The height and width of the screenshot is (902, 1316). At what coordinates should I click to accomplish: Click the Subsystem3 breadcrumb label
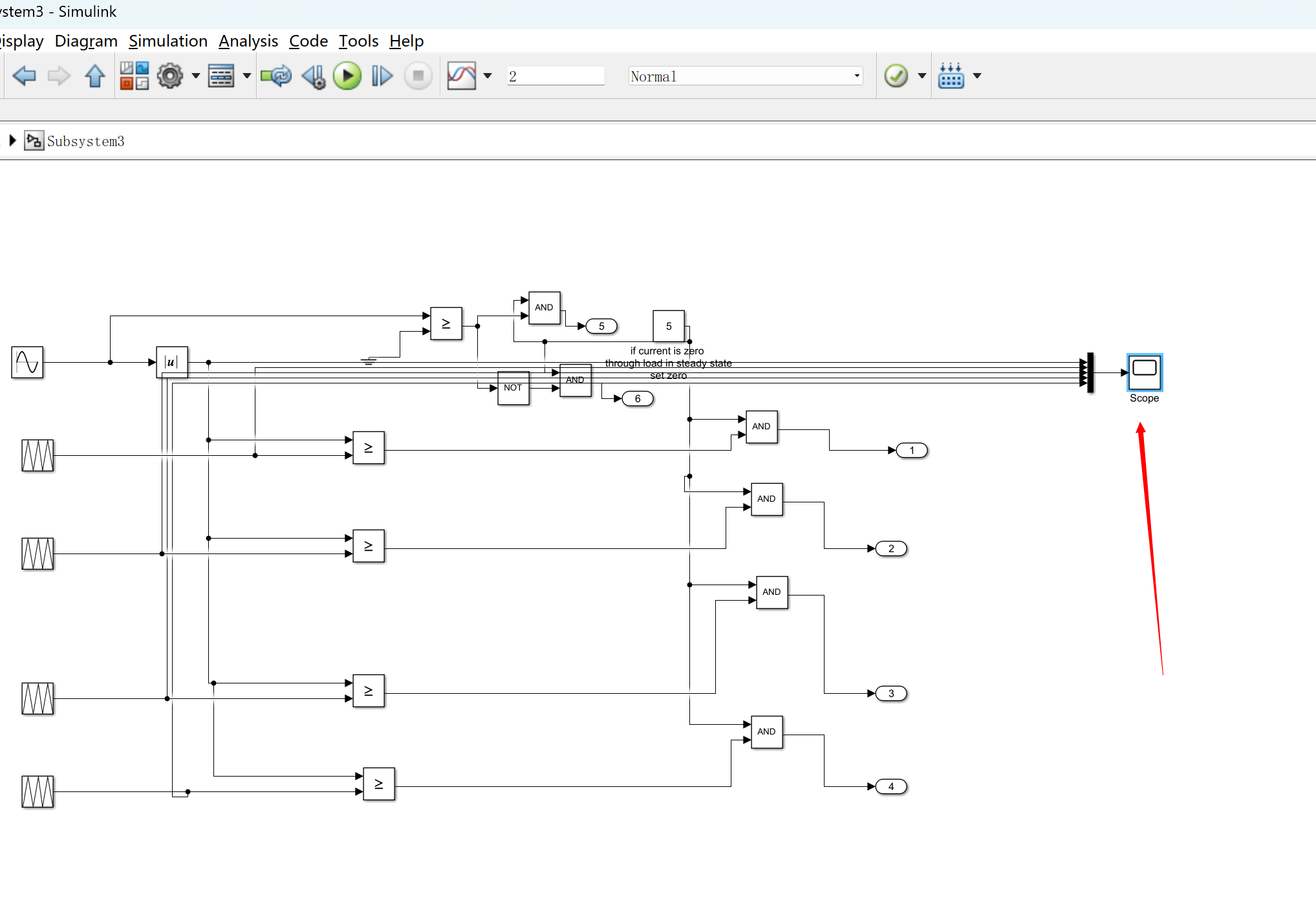pos(85,141)
